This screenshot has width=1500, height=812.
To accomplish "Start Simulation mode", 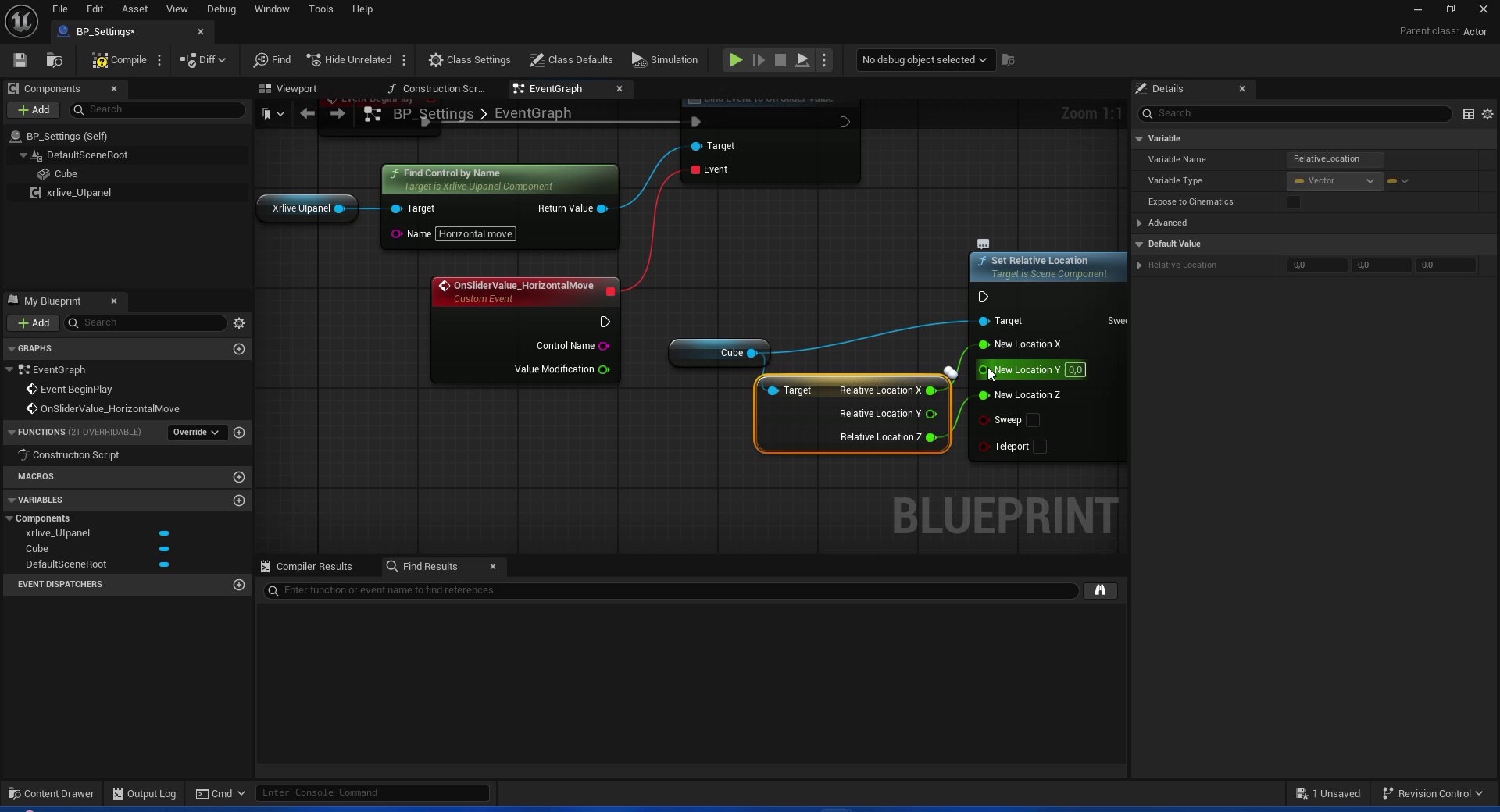I will point(665,60).
